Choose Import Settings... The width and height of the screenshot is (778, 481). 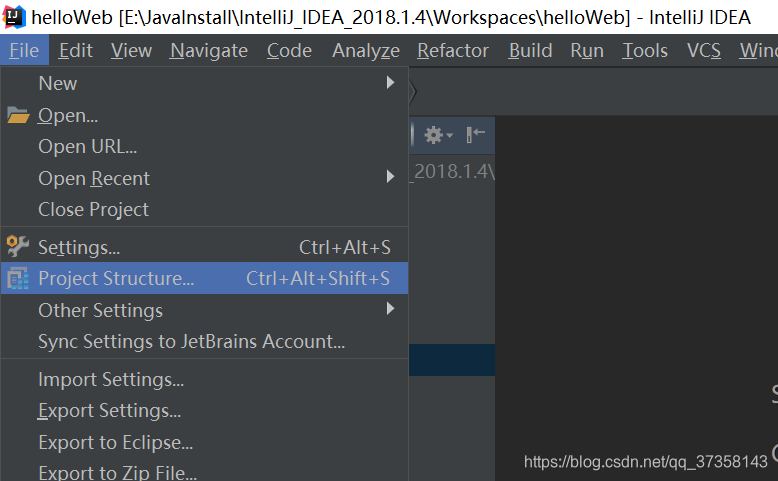[204, 379]
